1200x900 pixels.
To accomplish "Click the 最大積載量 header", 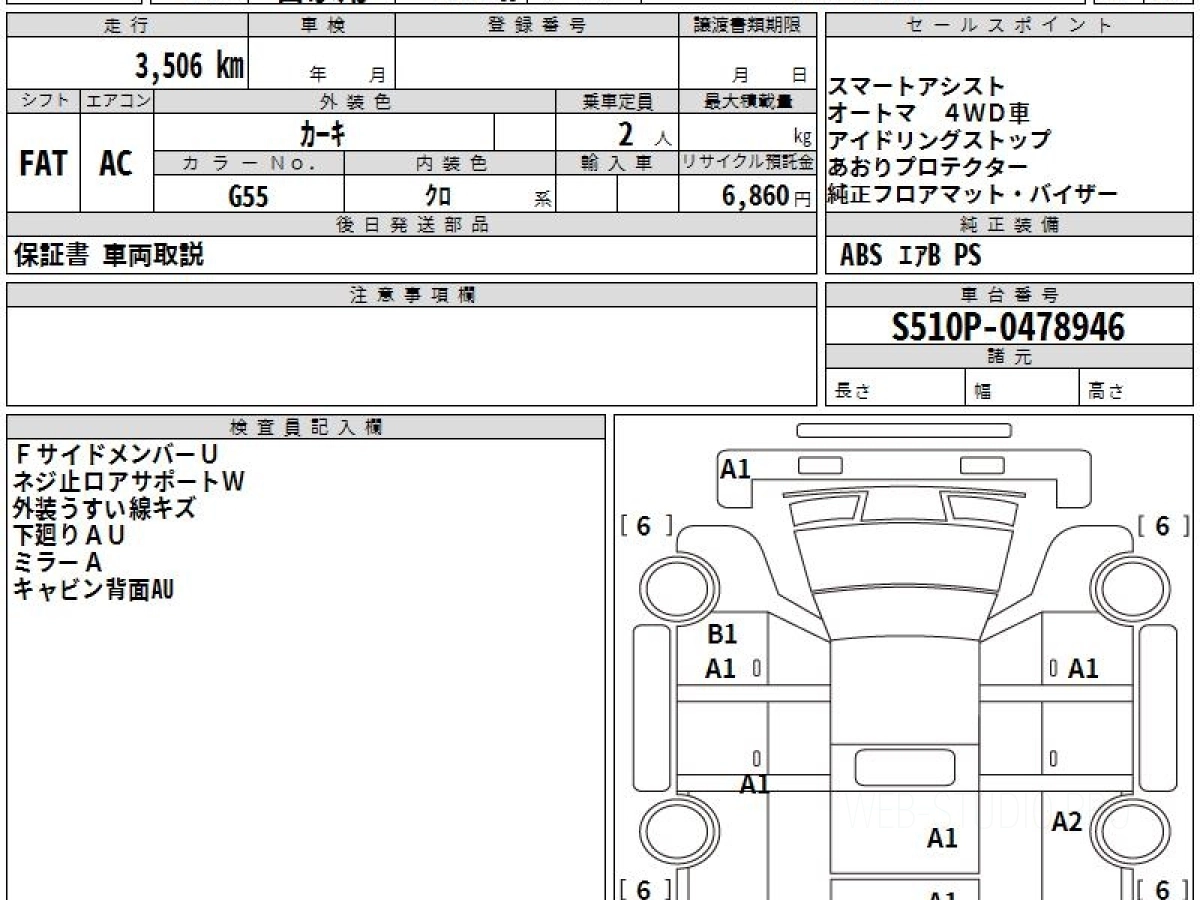I will (x=748, y=101).
